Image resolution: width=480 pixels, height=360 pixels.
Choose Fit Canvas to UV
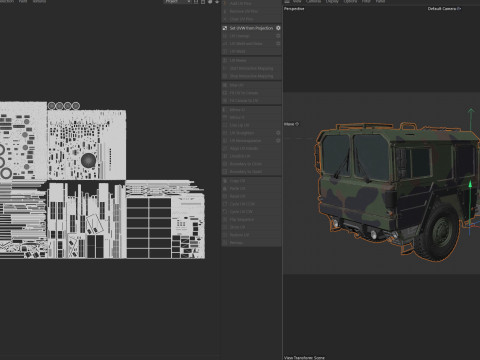252,100
